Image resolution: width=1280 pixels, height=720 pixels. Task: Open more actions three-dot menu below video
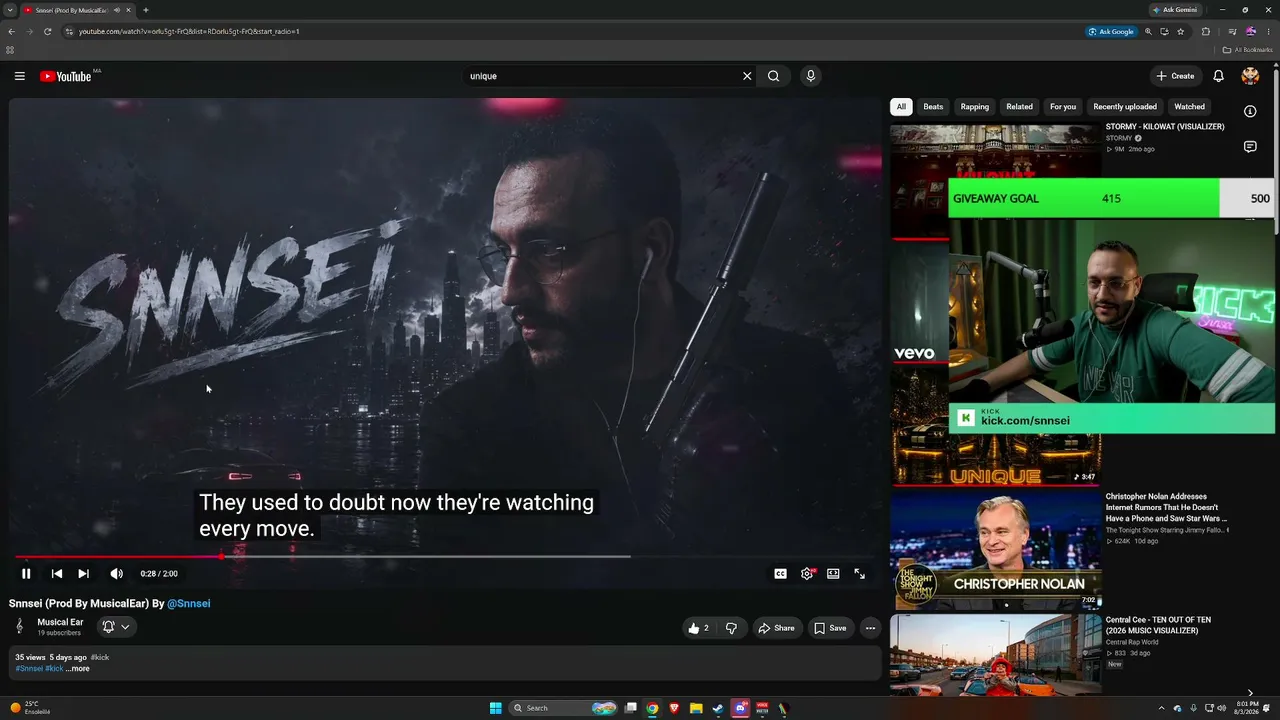[870, 628]
